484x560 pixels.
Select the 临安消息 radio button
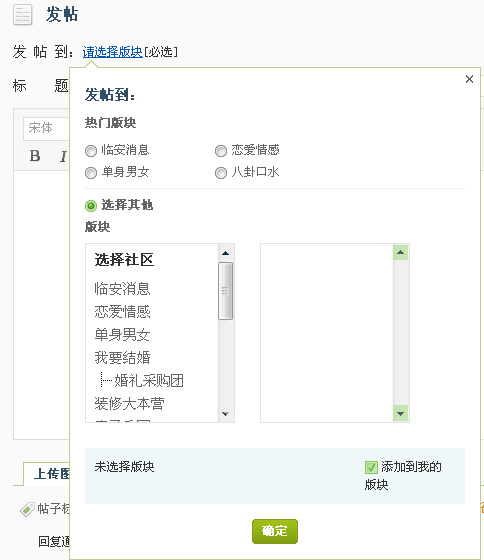[x=91, y=151]
